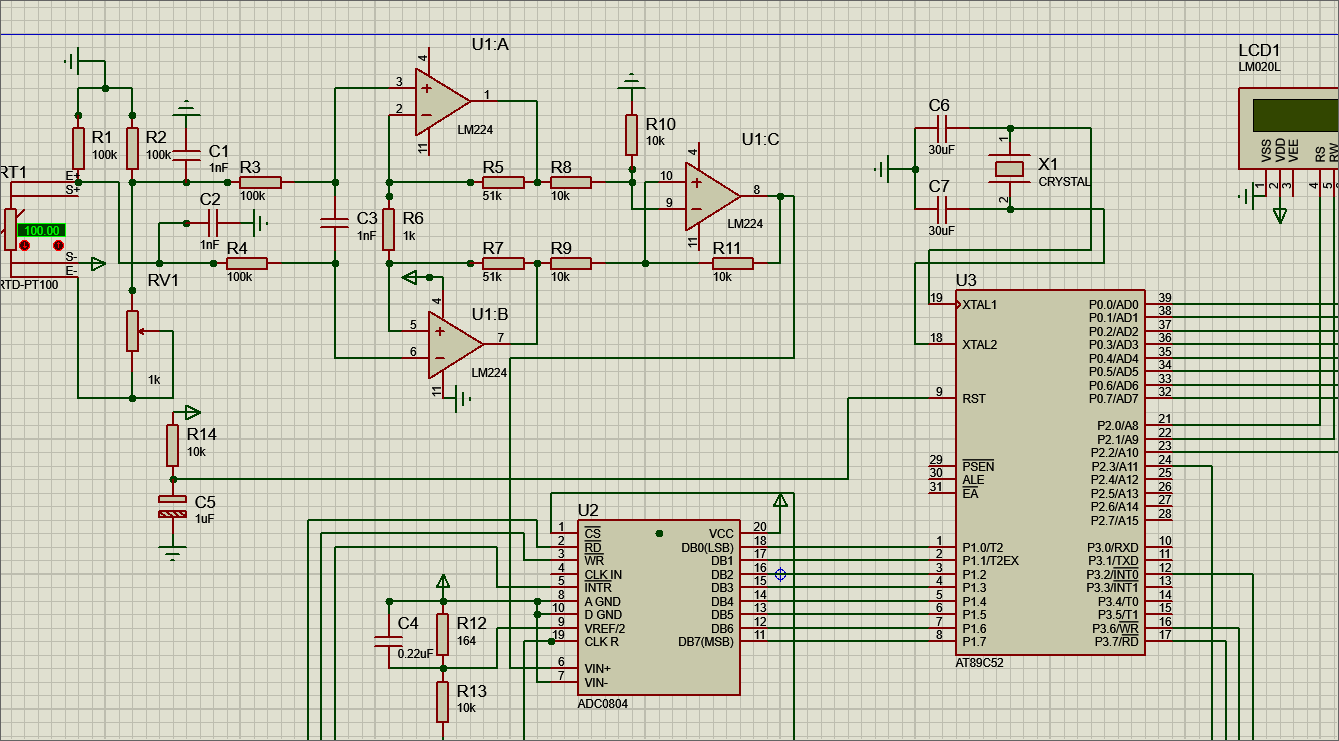Click the 30uF value under C6
Image resolution: width=1339 pixels, height=741 pixels.
[940, 149]
